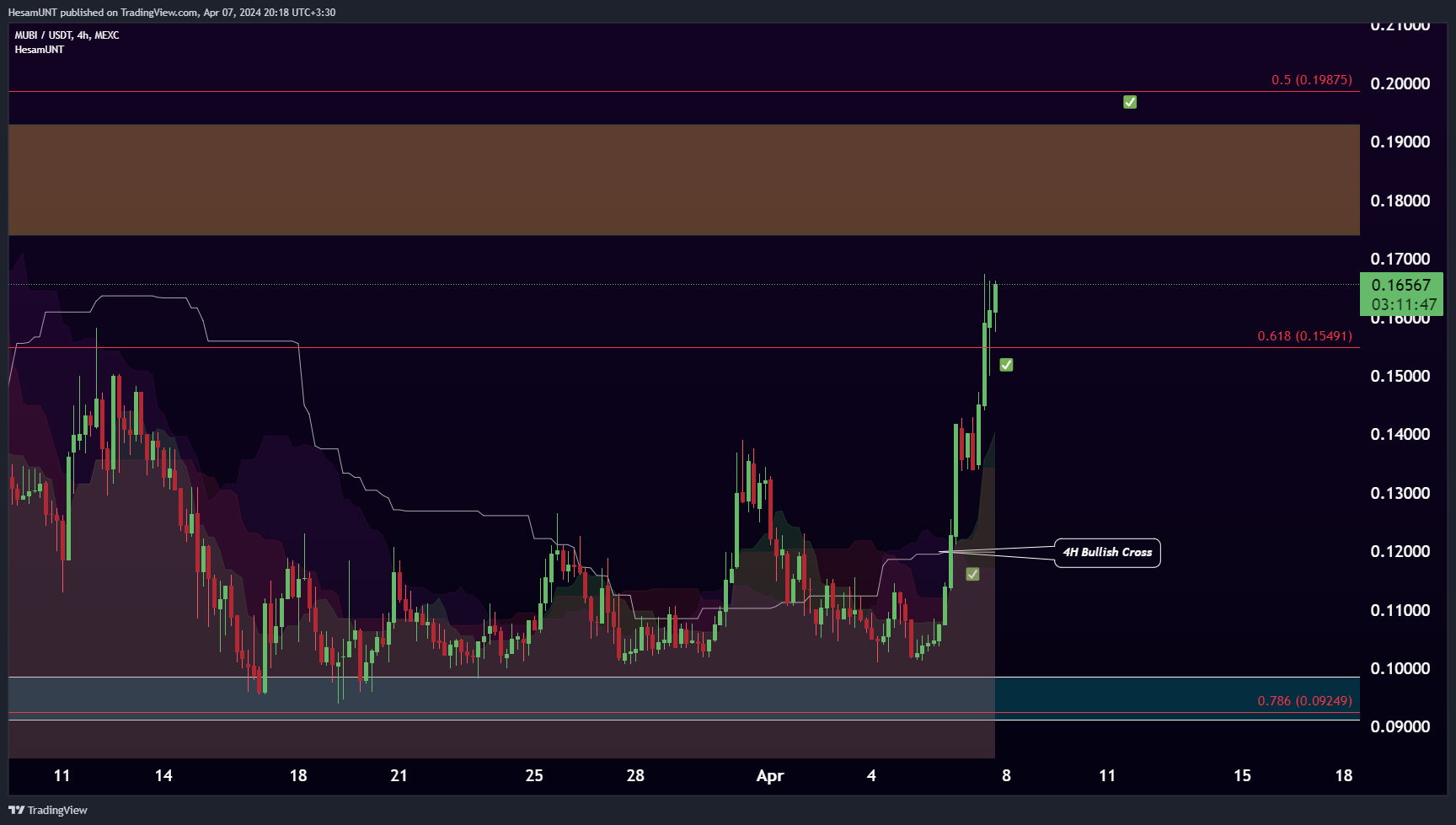Click the date label 4 on the time axis
The height and width of the screenshot is (825, 1456).
(x=871, y=775)
